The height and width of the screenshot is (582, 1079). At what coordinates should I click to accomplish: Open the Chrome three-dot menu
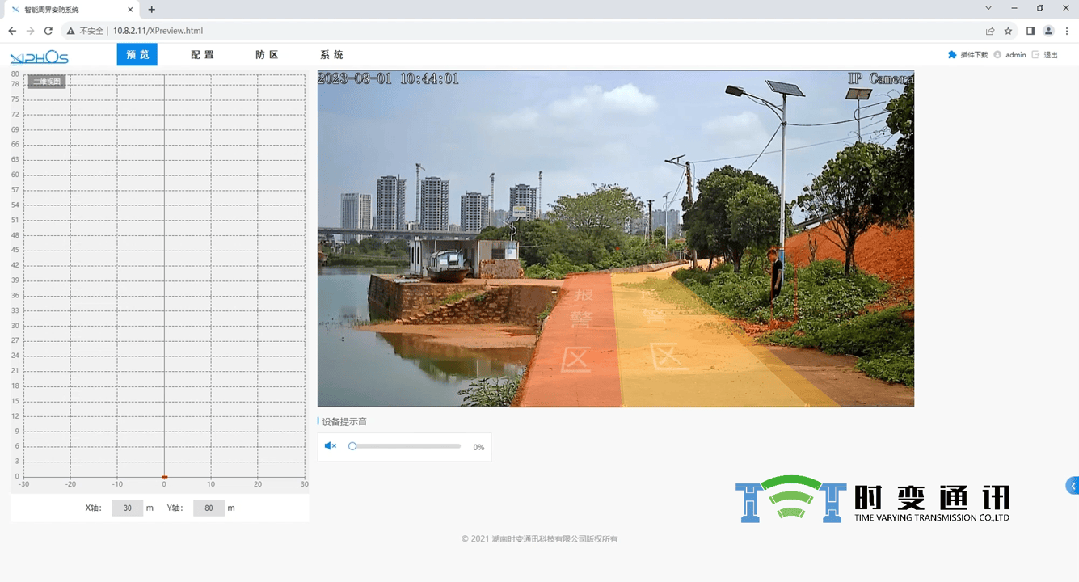point(1067,31)
